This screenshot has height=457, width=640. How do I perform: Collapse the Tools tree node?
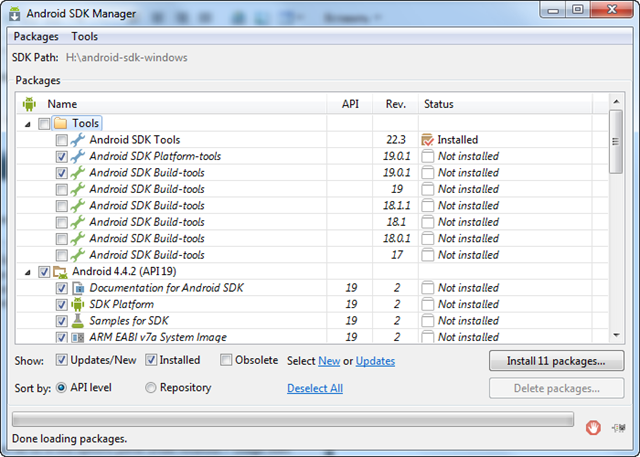click(27, 124)
